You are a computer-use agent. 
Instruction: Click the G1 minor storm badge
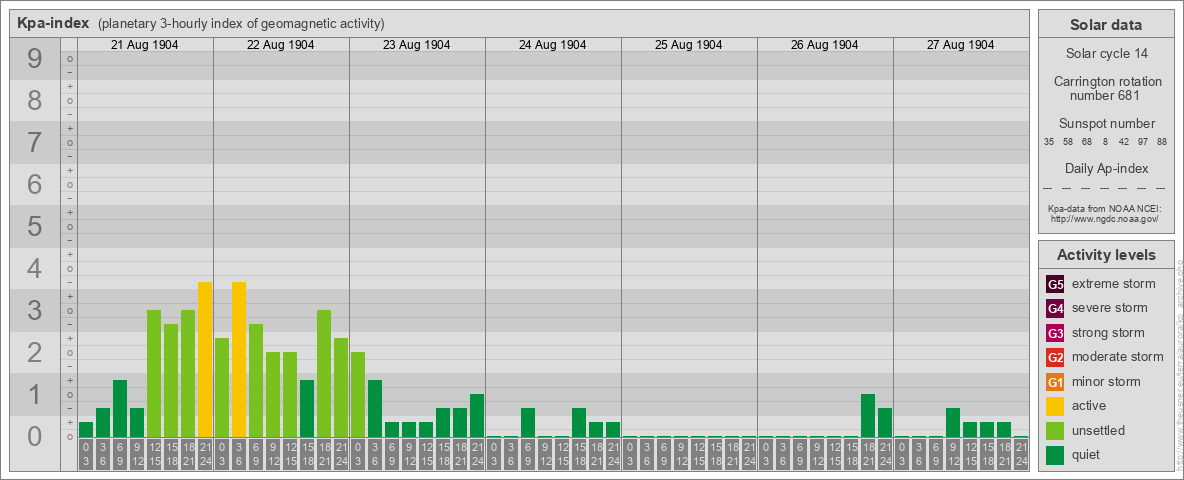pyautogui.click(x=1055, y=382)
